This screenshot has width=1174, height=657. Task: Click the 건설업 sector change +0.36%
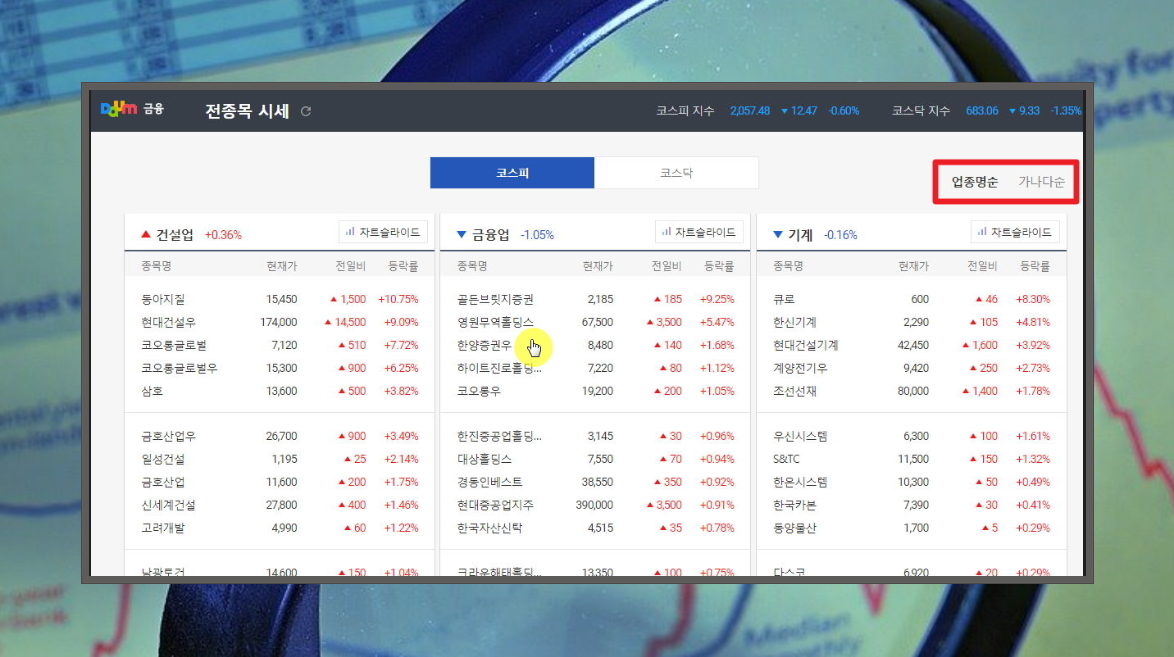click(223, 234)
